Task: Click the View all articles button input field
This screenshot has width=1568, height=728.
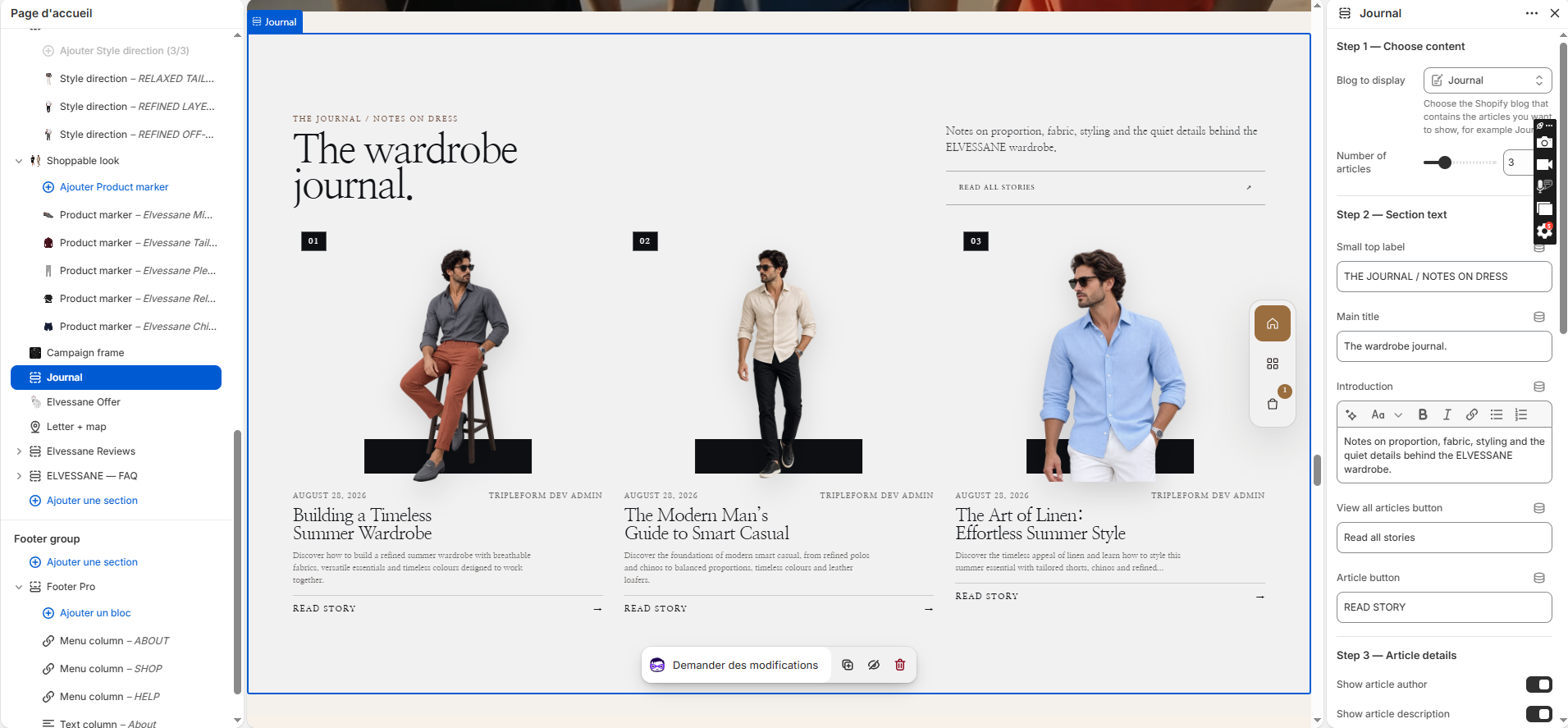Action: tap(1444, 538)
